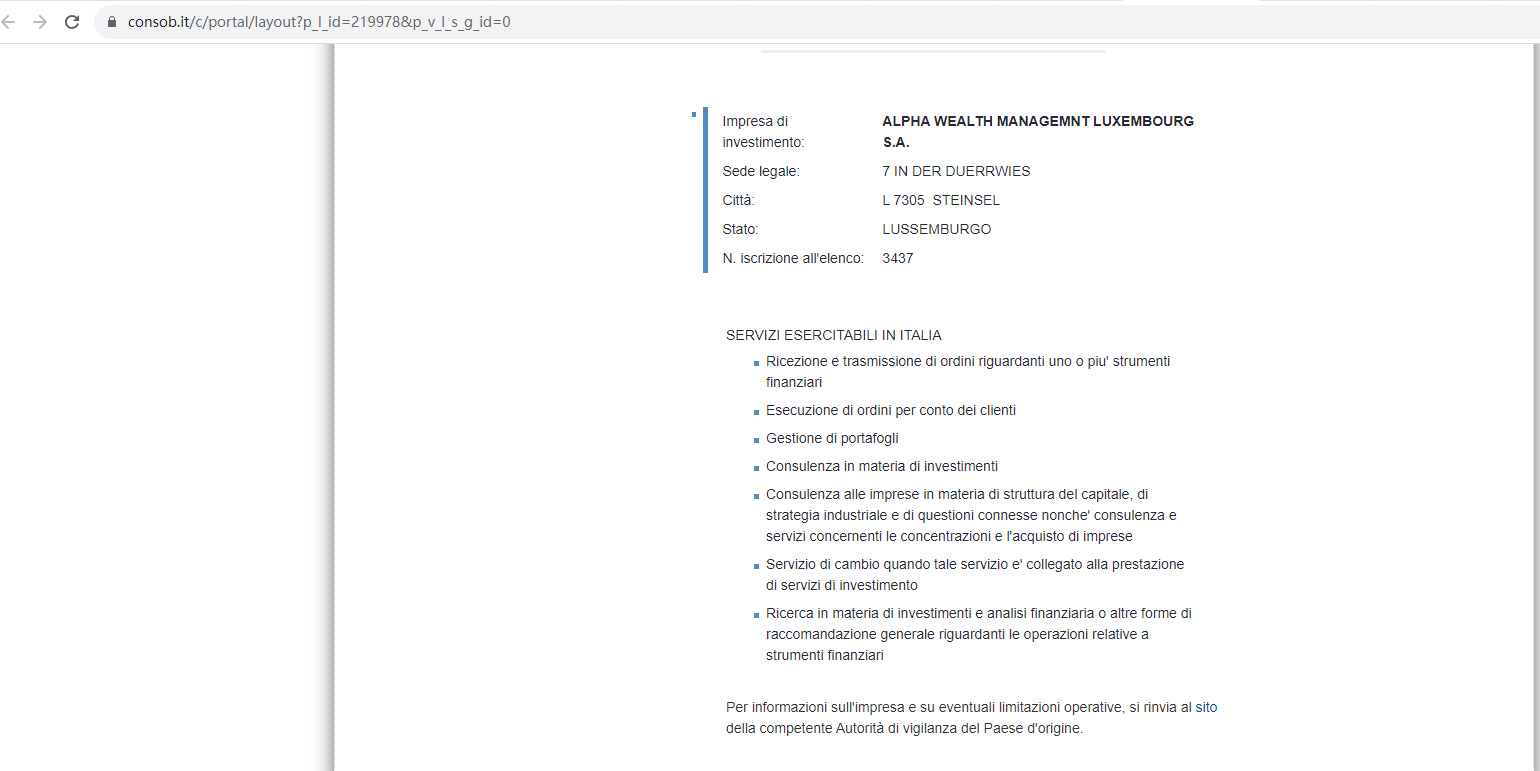Click the value 'LUSSEMBURGO'
This screenshot has width=1540, height=771.
click(x=937, y=229)
